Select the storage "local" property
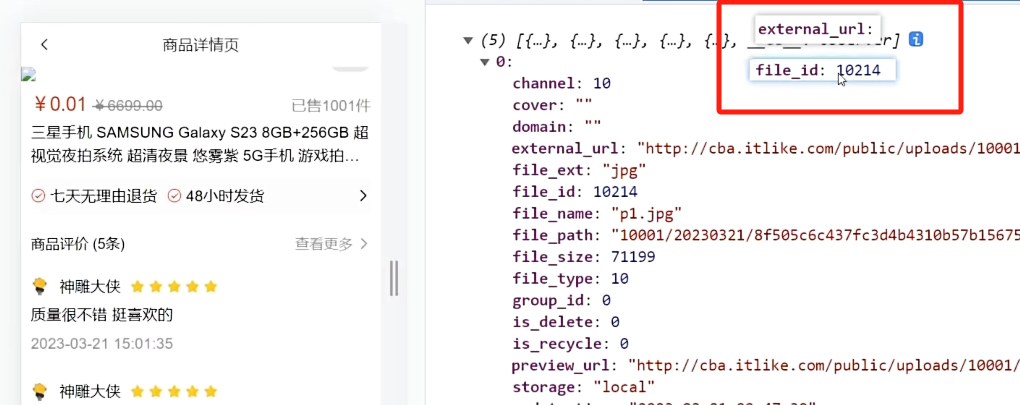Screen dimensions: 1020x405 tap(584, 387)
